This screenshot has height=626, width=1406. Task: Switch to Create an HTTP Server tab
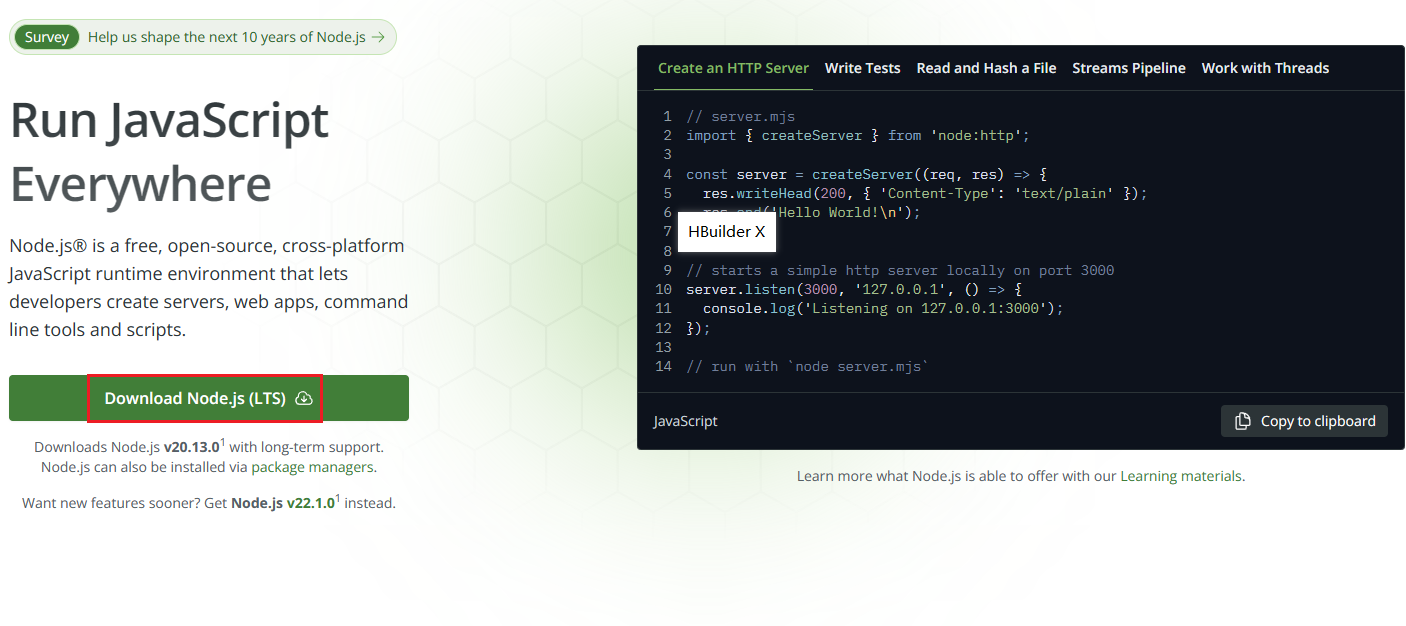(x=733, y=68)
